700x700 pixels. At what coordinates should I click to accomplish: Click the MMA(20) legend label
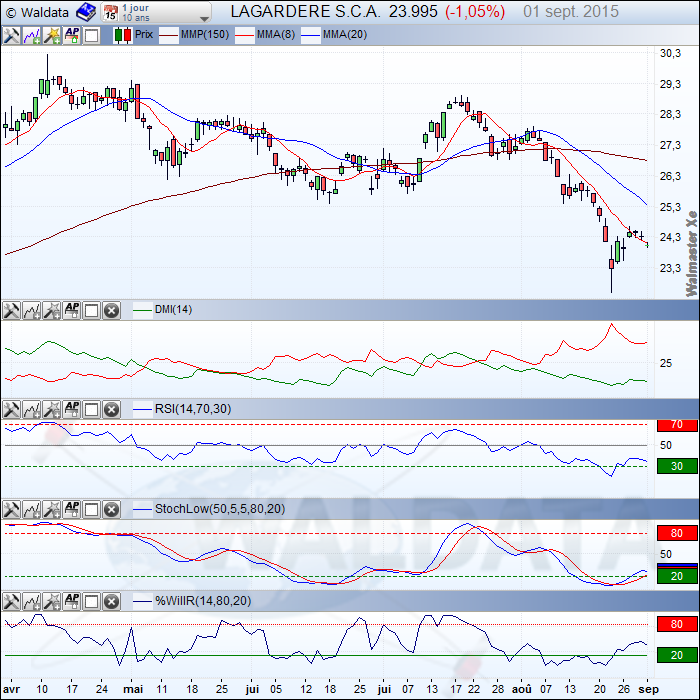click(x=345, y=35)
